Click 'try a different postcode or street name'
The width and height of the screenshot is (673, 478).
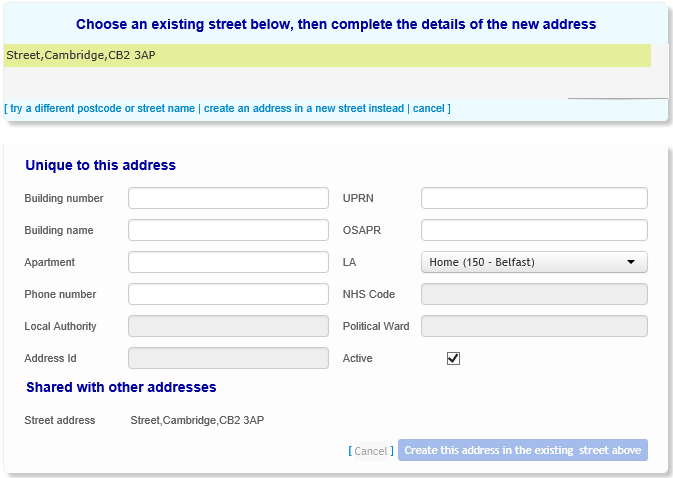[103, 108]
